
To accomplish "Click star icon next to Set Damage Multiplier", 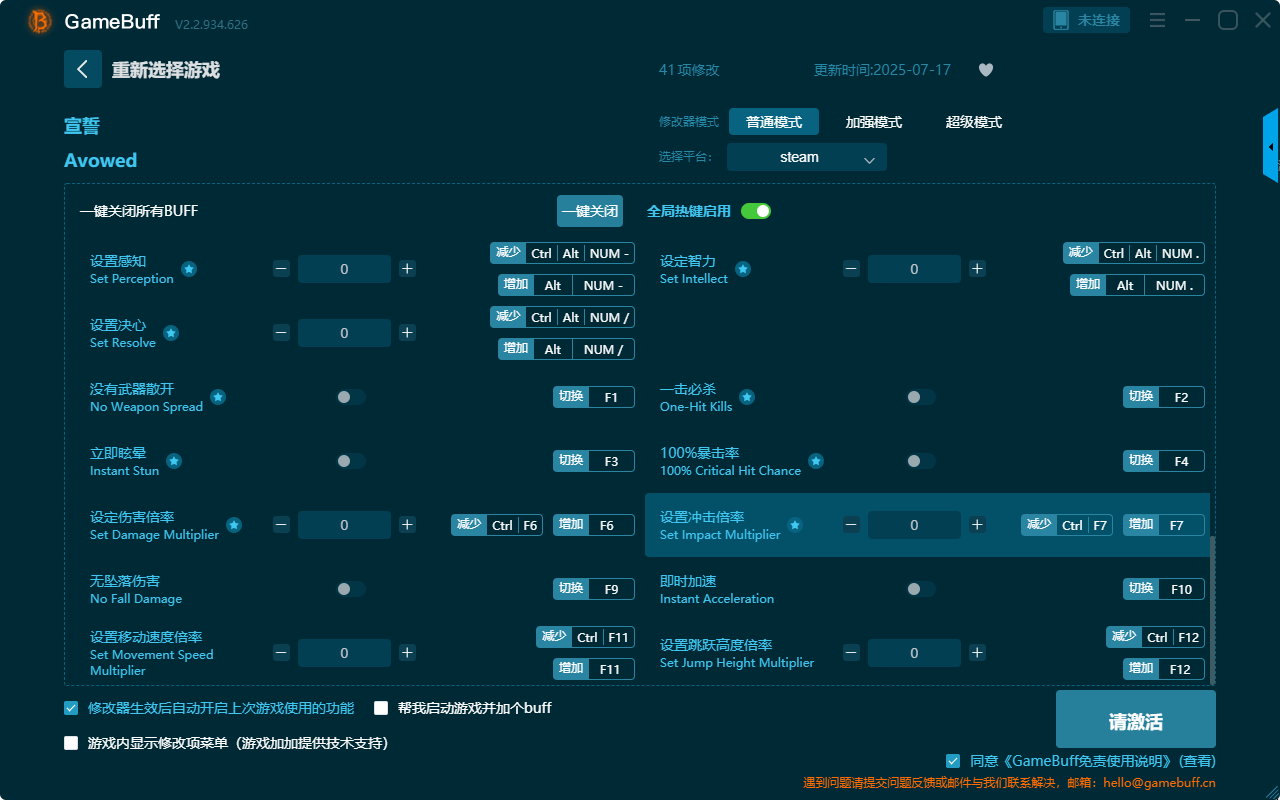I will [x=234, y=525].
